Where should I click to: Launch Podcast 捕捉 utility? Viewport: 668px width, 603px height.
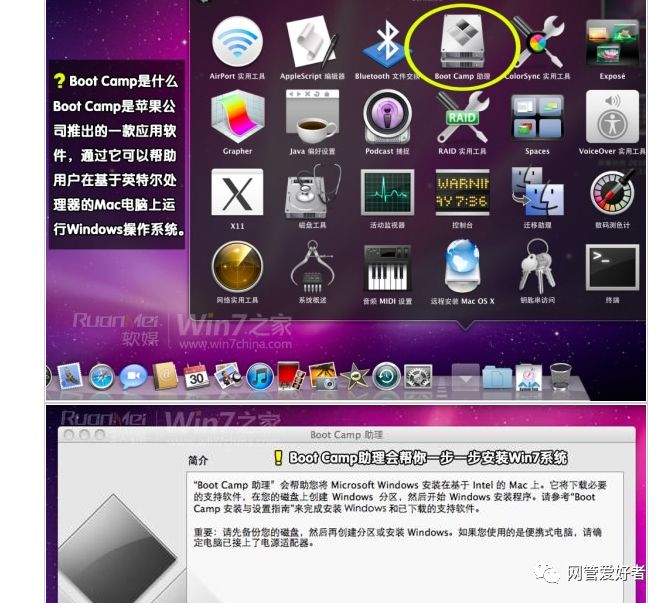pos(387,117)
